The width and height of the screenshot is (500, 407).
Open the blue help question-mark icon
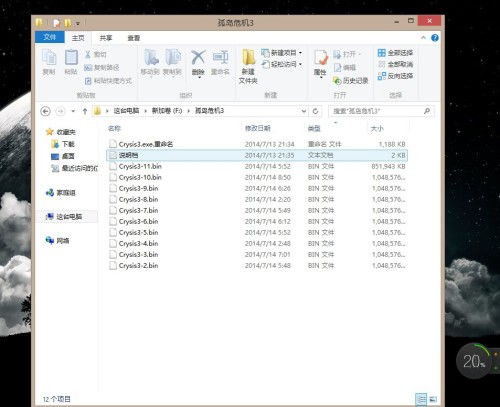[435, 38]
